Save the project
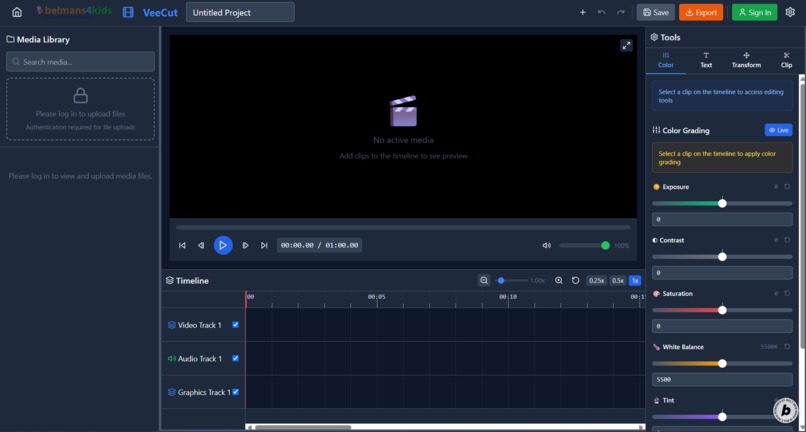 tap(655, 12)
